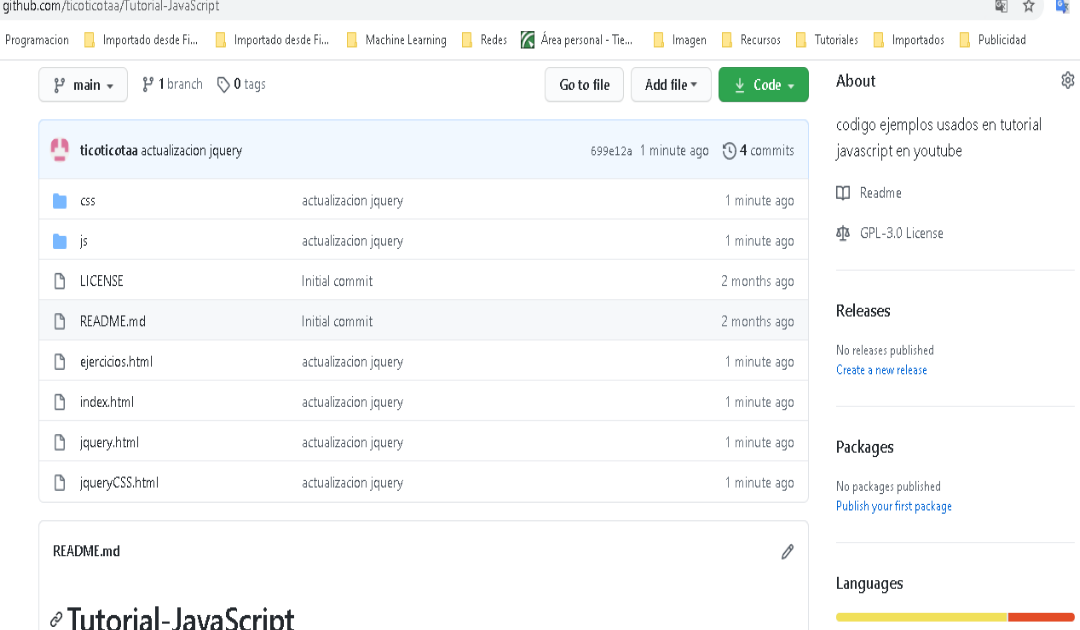Click the README.md file icon
Viewport: 1080px width, 630px height.
[x=59, y=321]
